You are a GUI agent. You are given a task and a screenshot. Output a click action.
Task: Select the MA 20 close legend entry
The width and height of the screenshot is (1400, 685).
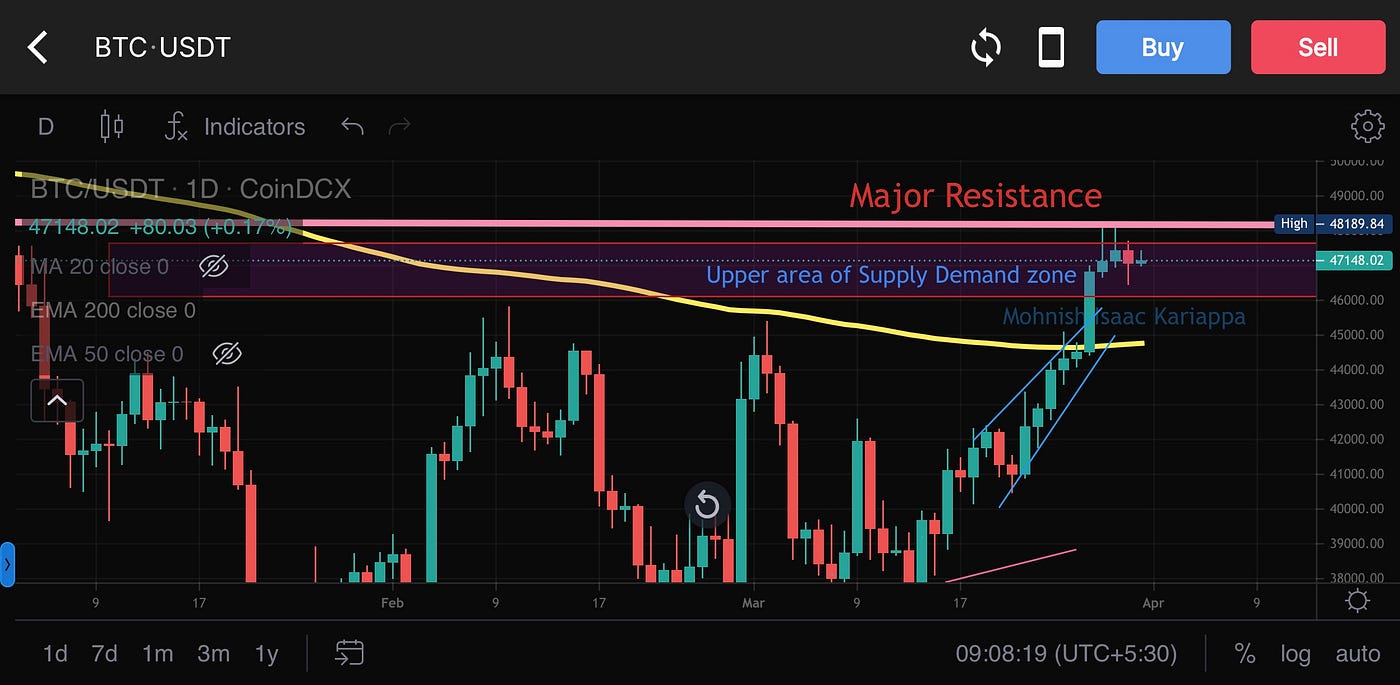[x=99, y=267]
